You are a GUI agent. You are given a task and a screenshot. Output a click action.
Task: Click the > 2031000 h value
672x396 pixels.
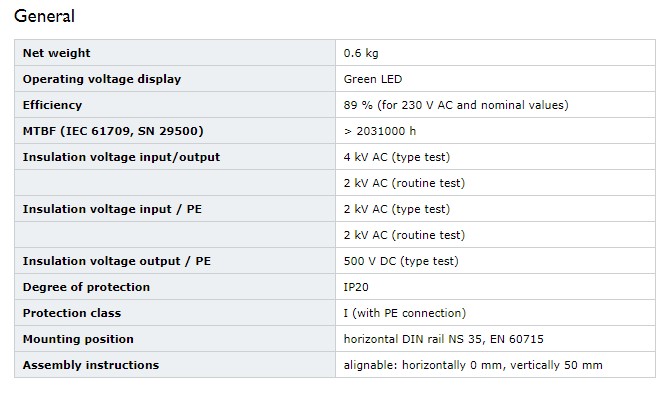pyautogui.click(x=380, y=131)
